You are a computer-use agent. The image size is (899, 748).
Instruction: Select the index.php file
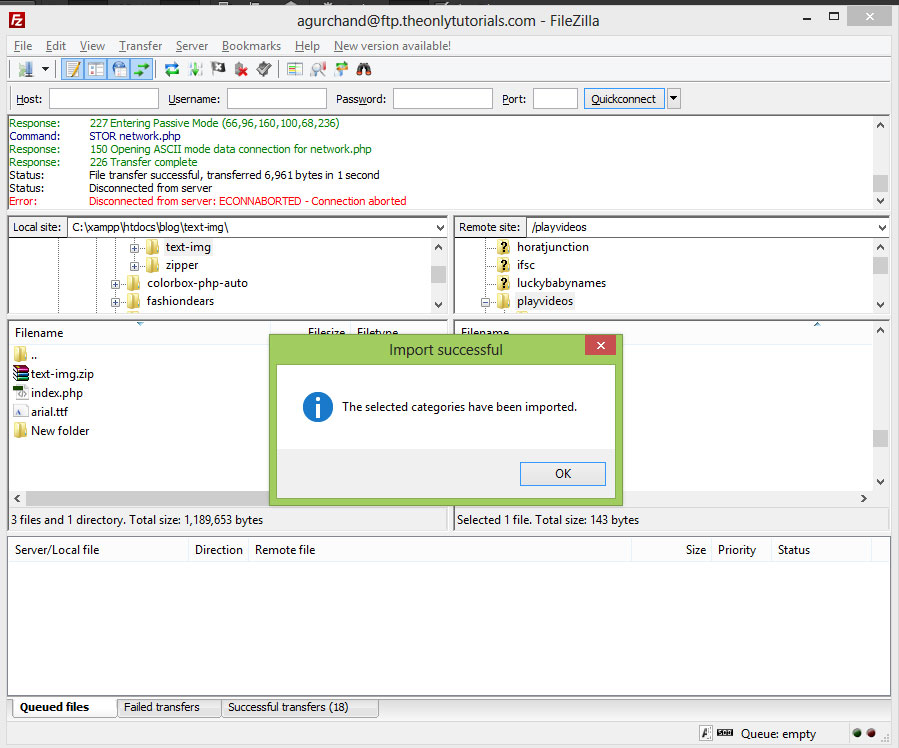(x=57, y=393)
